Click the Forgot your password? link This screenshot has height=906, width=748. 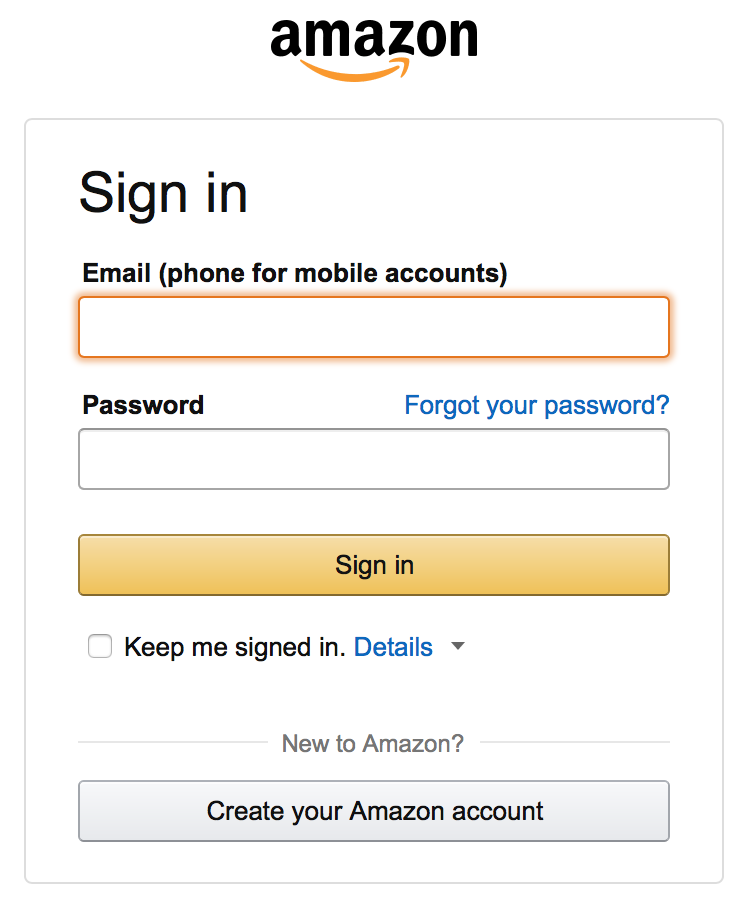(536, 405)
